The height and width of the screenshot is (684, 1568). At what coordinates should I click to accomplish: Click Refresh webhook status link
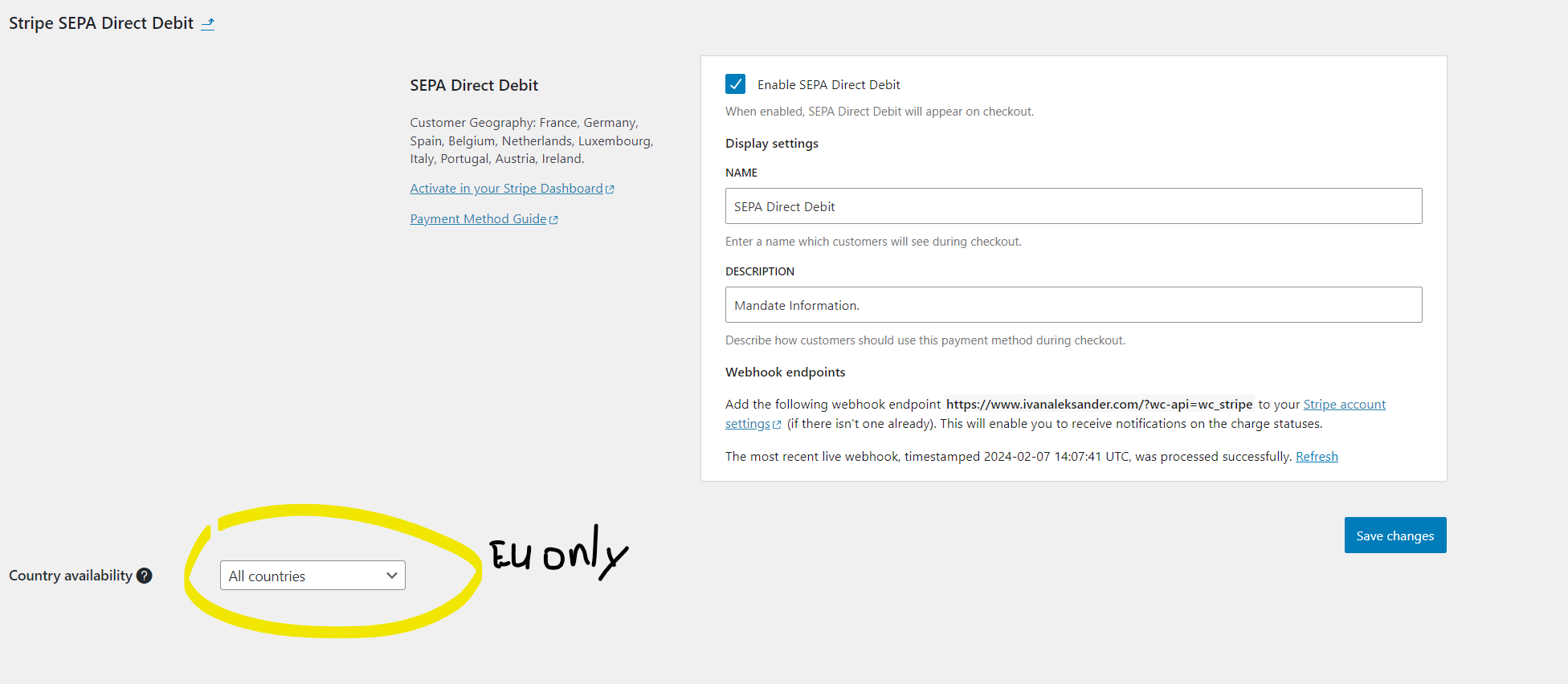pos(1317,457)
